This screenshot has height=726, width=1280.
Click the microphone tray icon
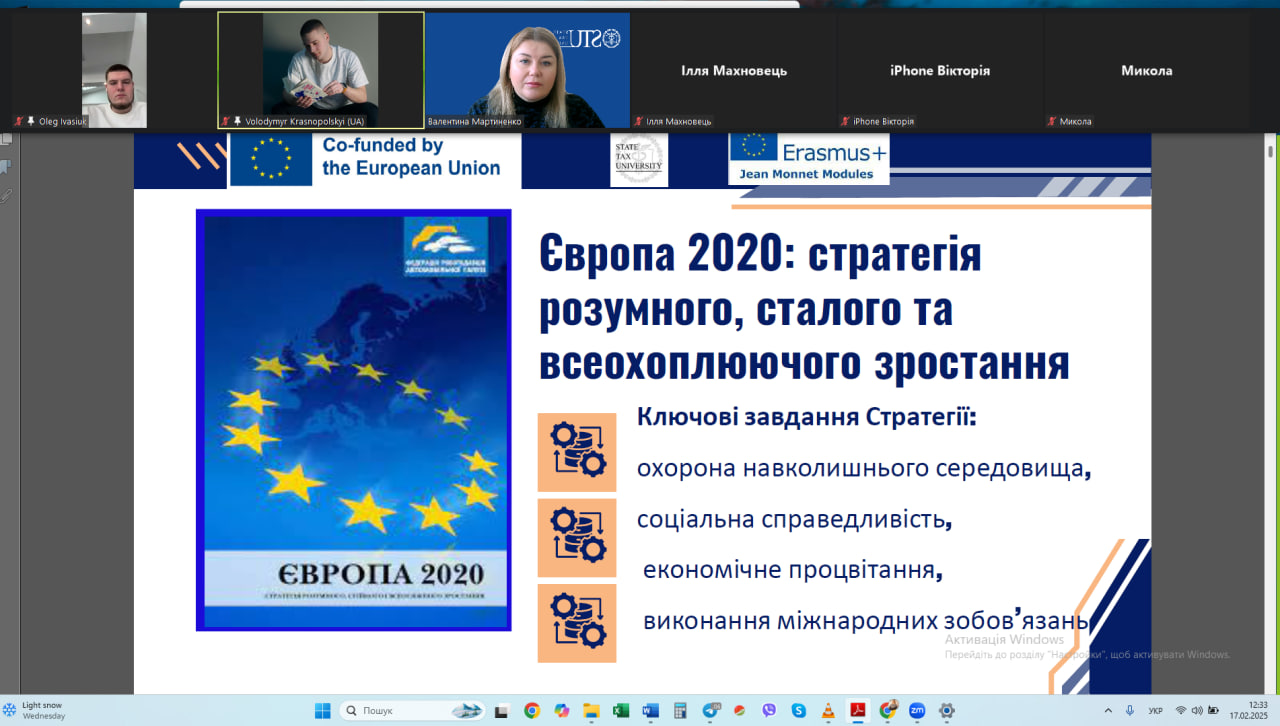click(1130, 711)
